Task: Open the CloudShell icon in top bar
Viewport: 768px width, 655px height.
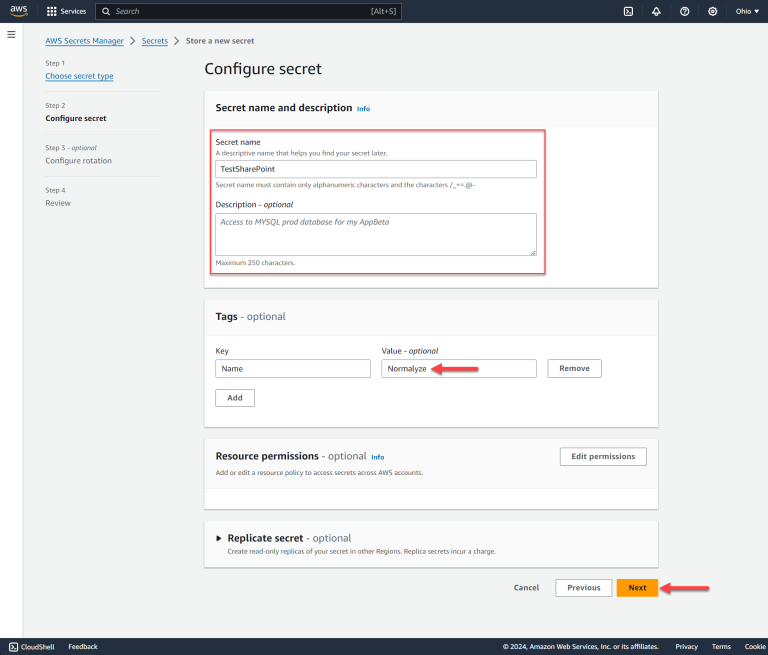Action: pyautogui.click(x=627, y=11)
